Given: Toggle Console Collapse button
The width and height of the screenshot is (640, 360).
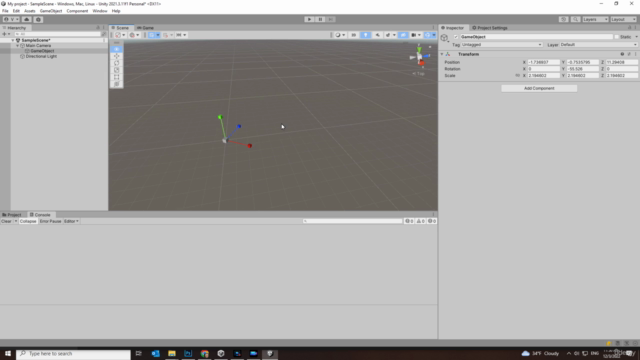Looking at the screenshot, I should [x=28, y=221].
